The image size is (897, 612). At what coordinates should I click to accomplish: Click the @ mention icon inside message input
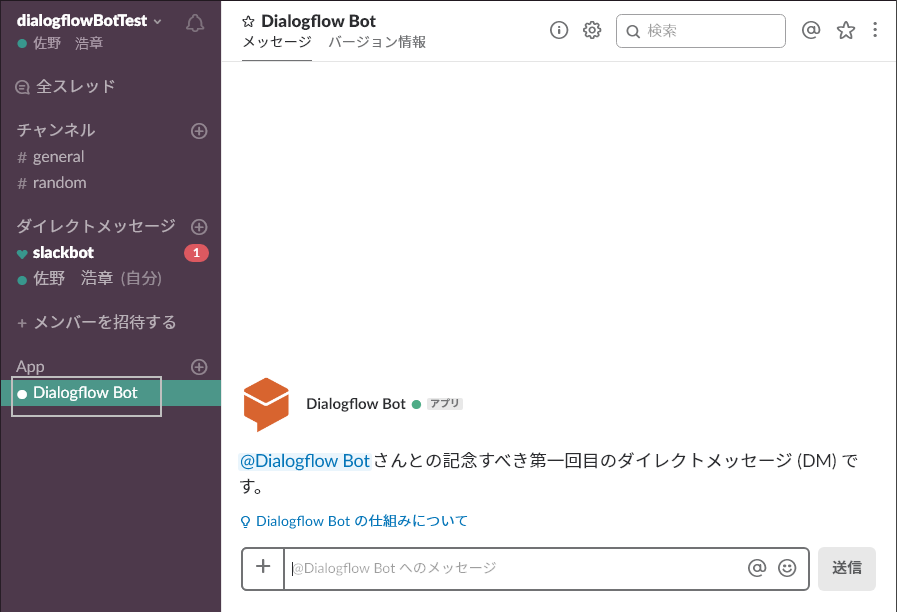pos(757,567)
